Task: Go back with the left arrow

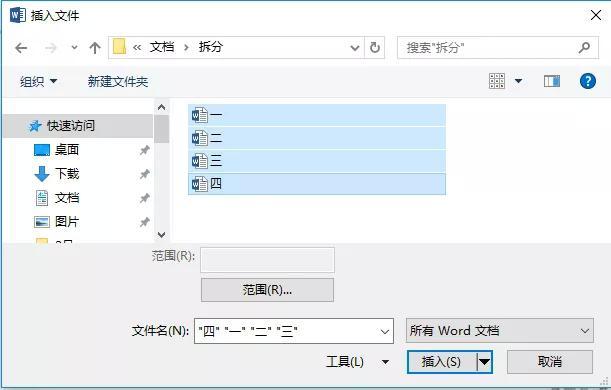Action: [21, 48]
